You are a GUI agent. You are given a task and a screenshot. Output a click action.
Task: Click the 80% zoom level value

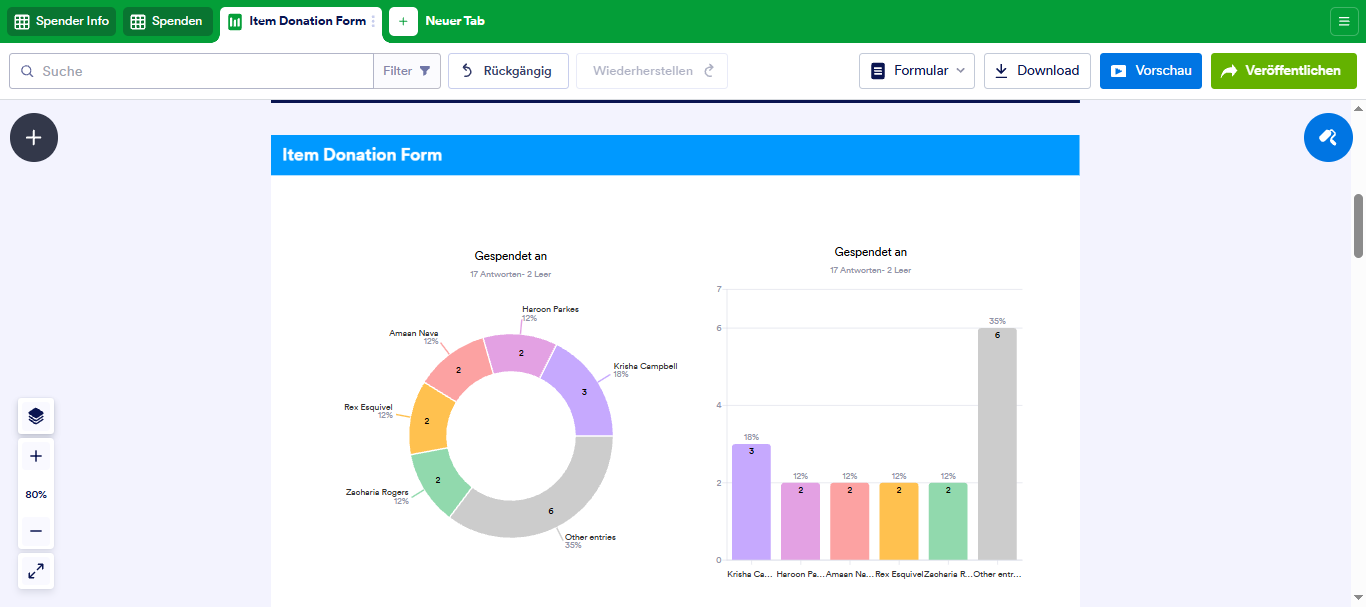click(x=36, y=494)
